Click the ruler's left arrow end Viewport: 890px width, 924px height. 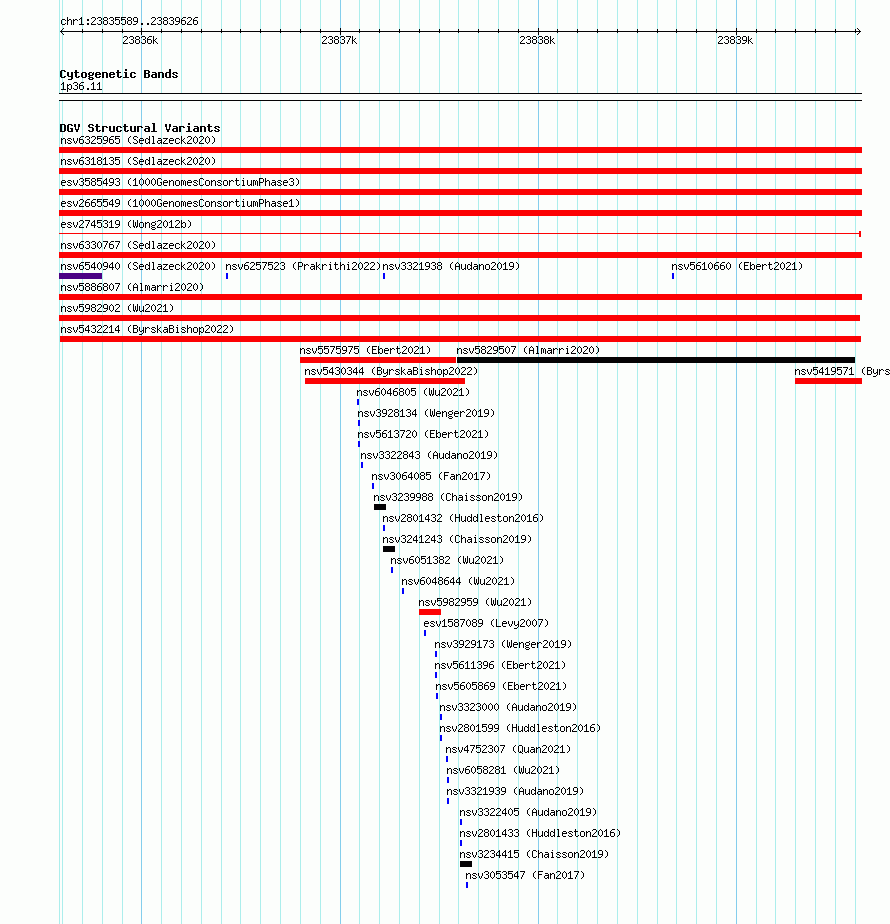[x=62, y=31]
